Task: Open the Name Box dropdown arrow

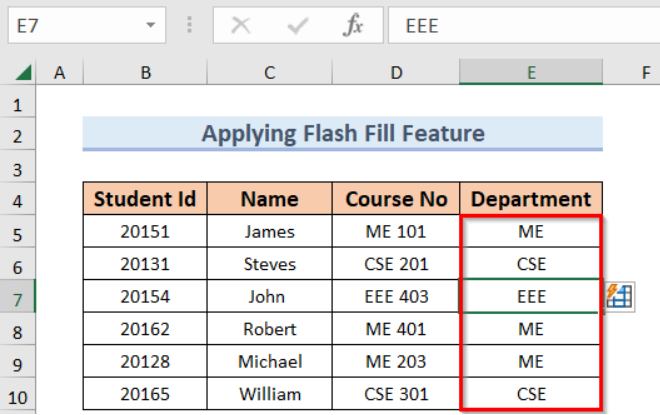Action: point(150,25)
